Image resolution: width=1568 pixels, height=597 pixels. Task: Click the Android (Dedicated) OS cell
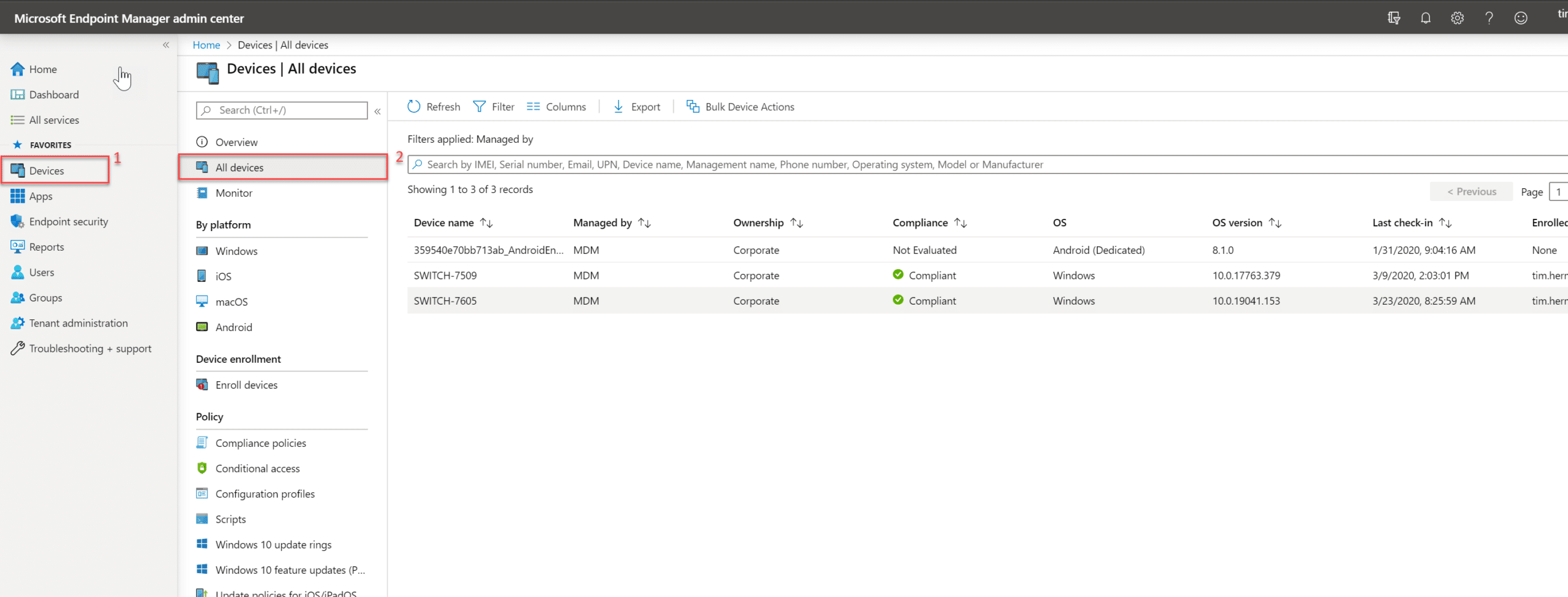pyautogui.click(x=1099, y=250)
